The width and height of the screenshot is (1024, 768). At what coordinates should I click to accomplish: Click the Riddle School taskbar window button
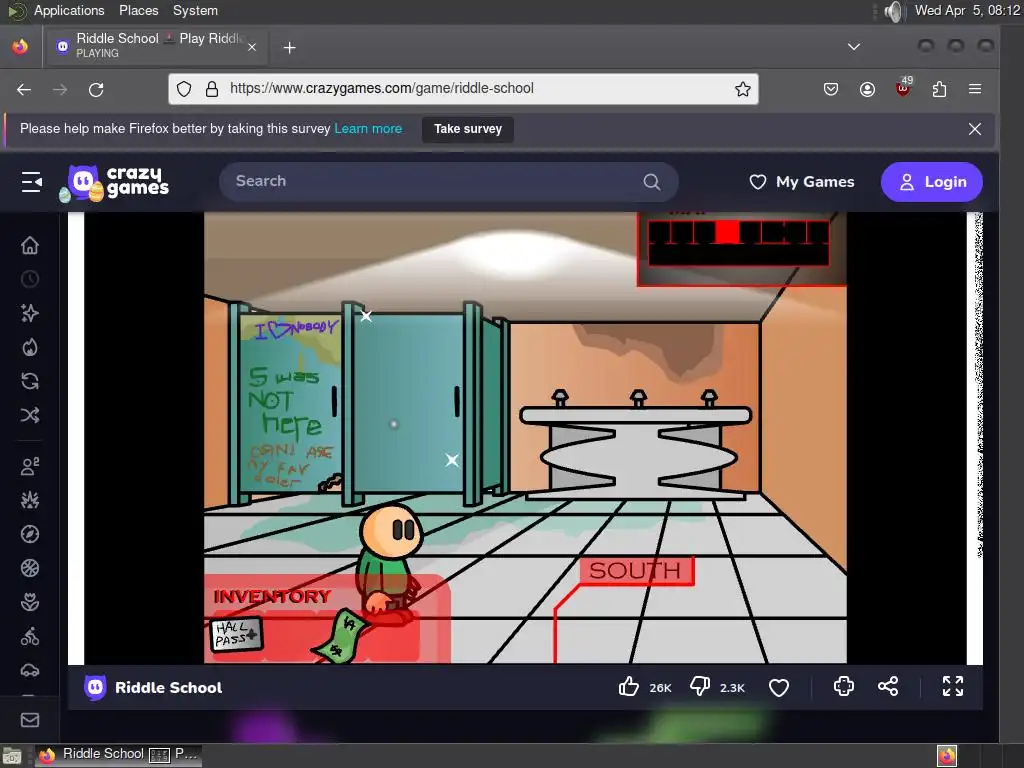[118, 754]
